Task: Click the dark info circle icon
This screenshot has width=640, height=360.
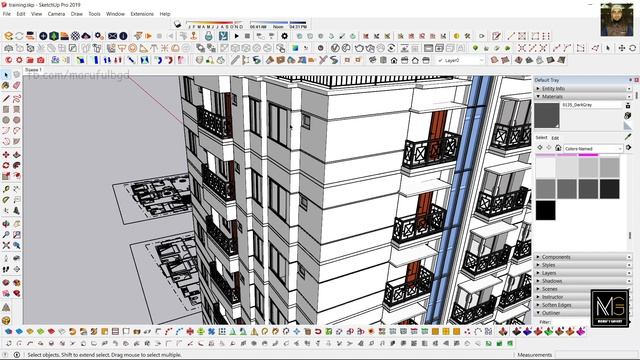Action: pyautogui.click(x=123, y=36)
